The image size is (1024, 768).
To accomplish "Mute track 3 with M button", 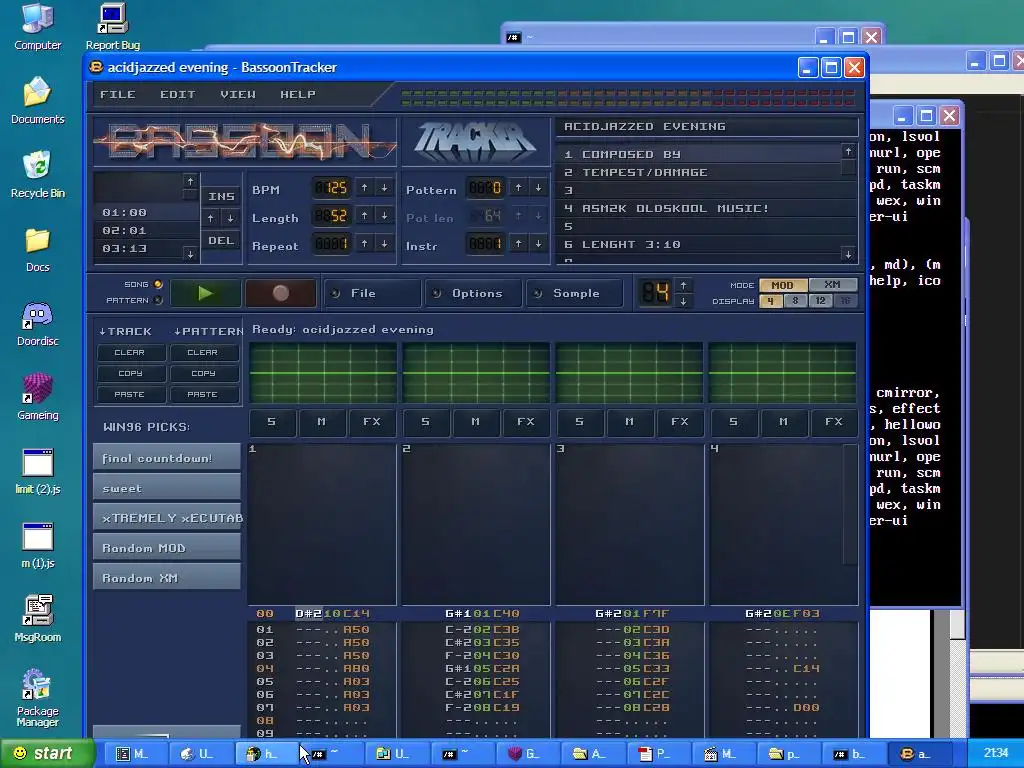I will (x=630, y=422).
